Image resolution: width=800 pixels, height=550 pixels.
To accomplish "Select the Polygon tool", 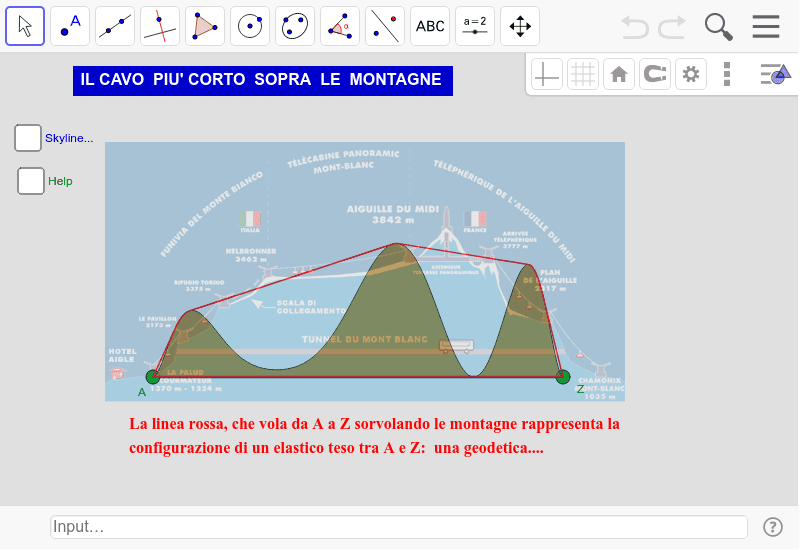I will pyautogui.click(x=205, y=26).
